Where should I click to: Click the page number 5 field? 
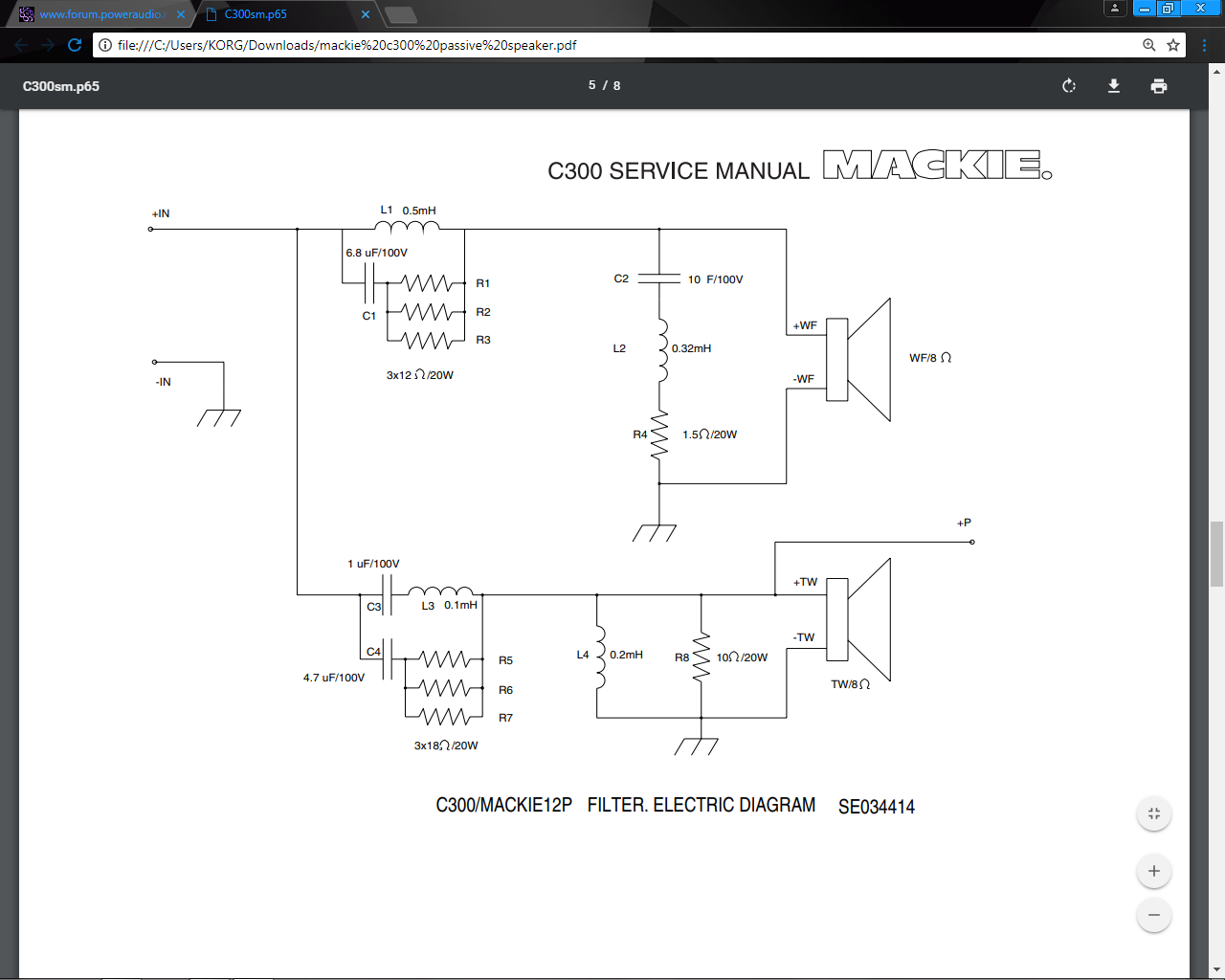point(591,85)
